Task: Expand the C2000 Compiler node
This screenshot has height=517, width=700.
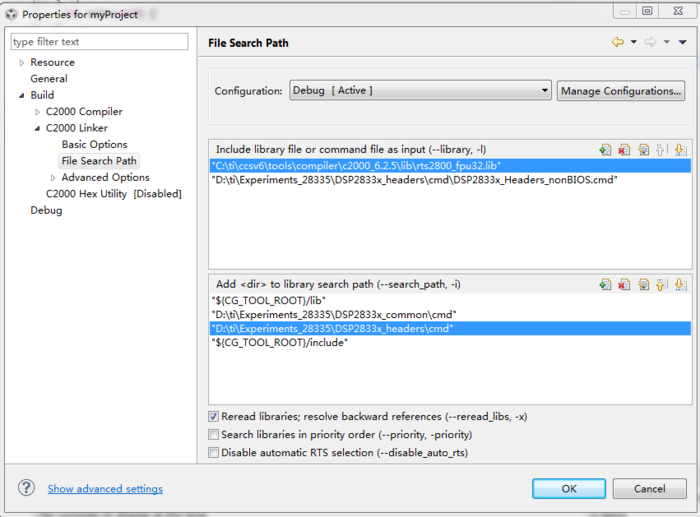Action: 38,112
